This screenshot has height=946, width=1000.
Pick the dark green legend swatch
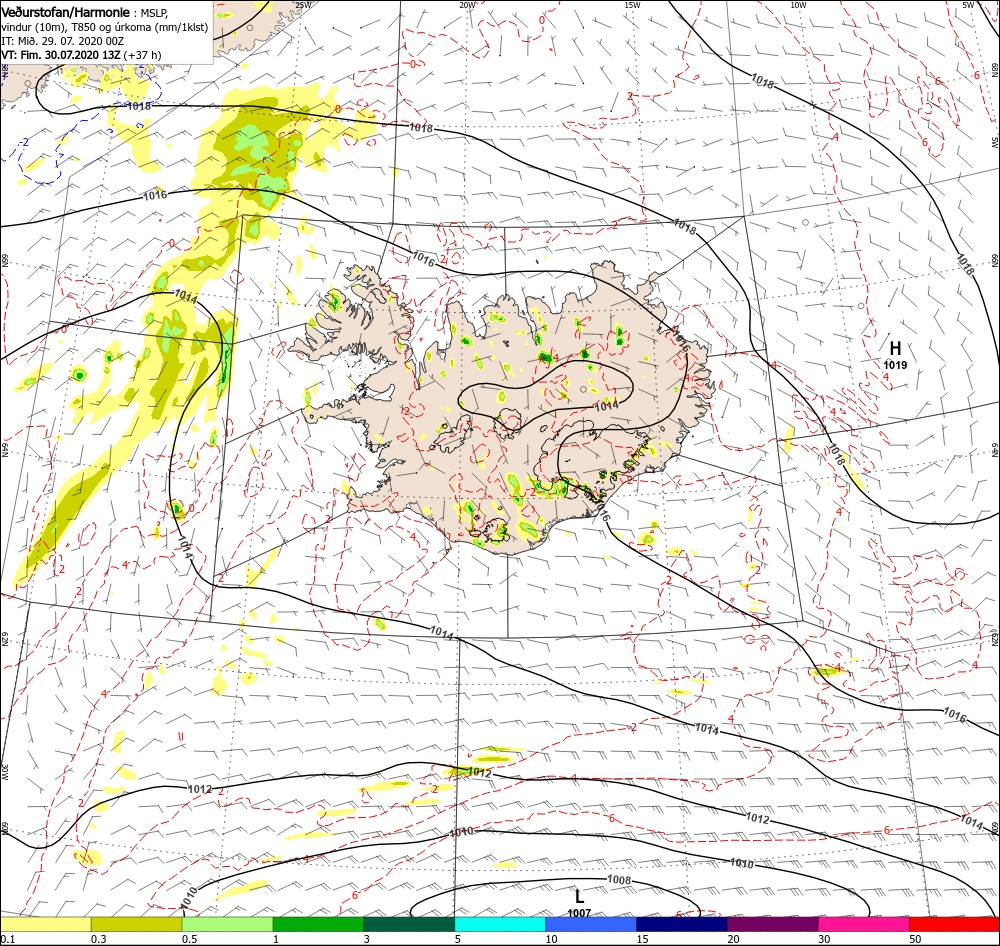(409, 924)
